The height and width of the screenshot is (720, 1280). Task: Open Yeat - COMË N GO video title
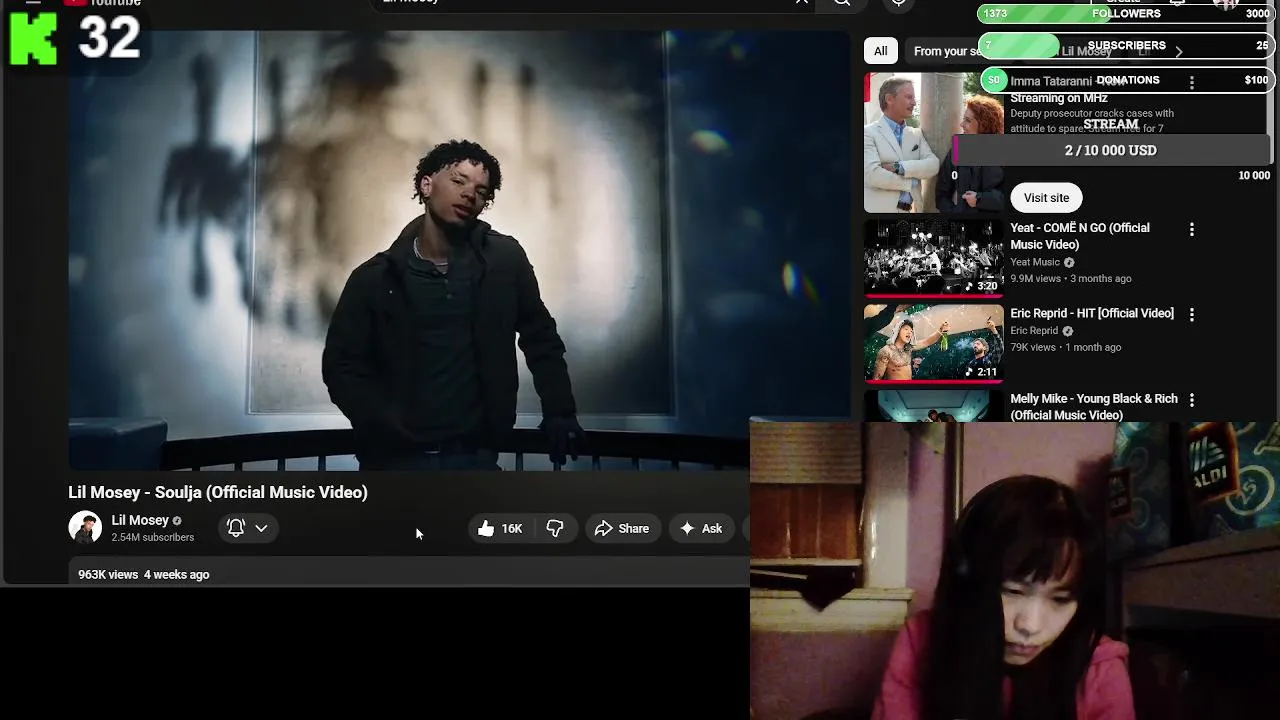click(1080, 236)
